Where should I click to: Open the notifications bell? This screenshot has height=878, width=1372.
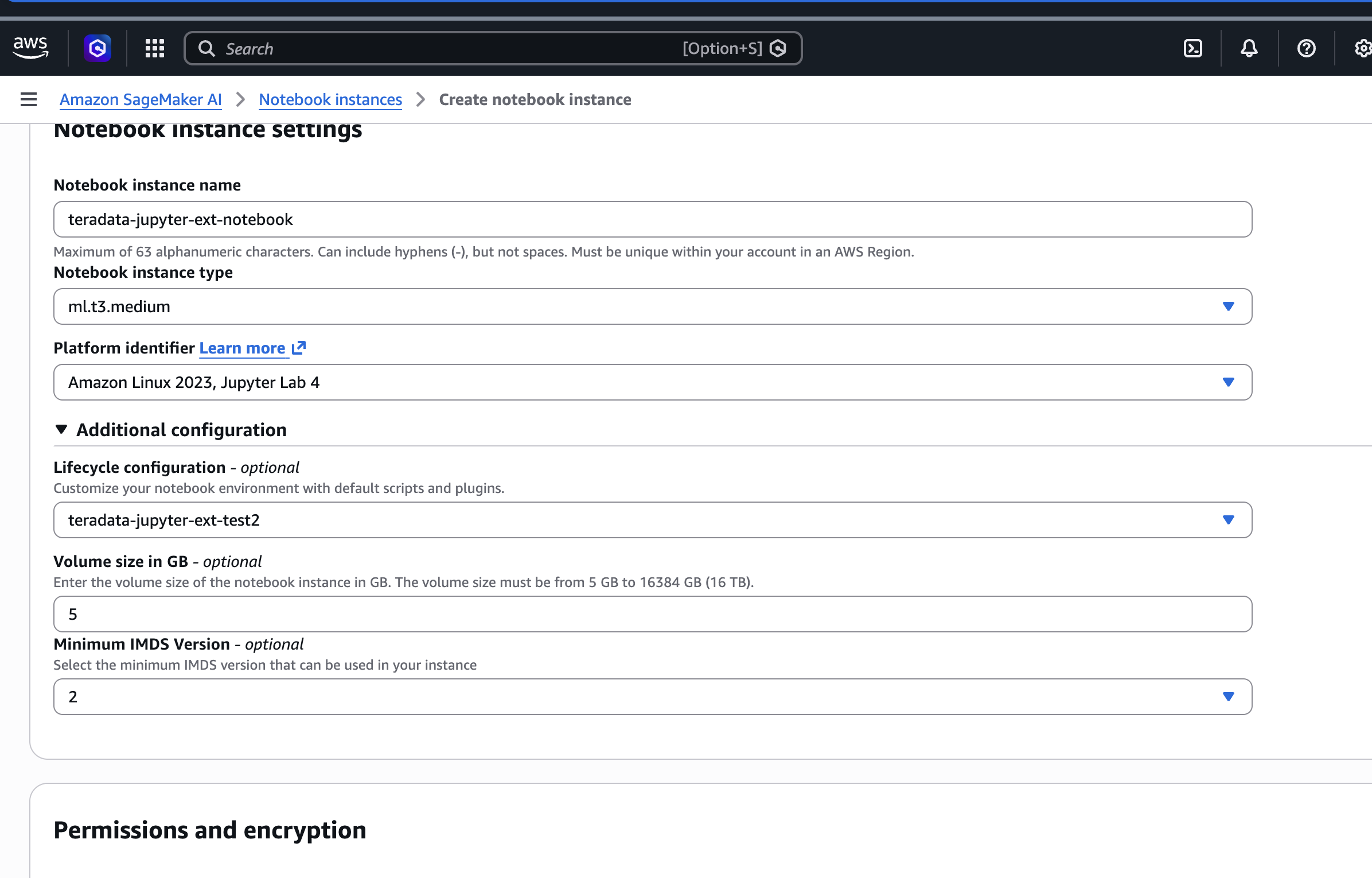click(x=1249, y=48)
